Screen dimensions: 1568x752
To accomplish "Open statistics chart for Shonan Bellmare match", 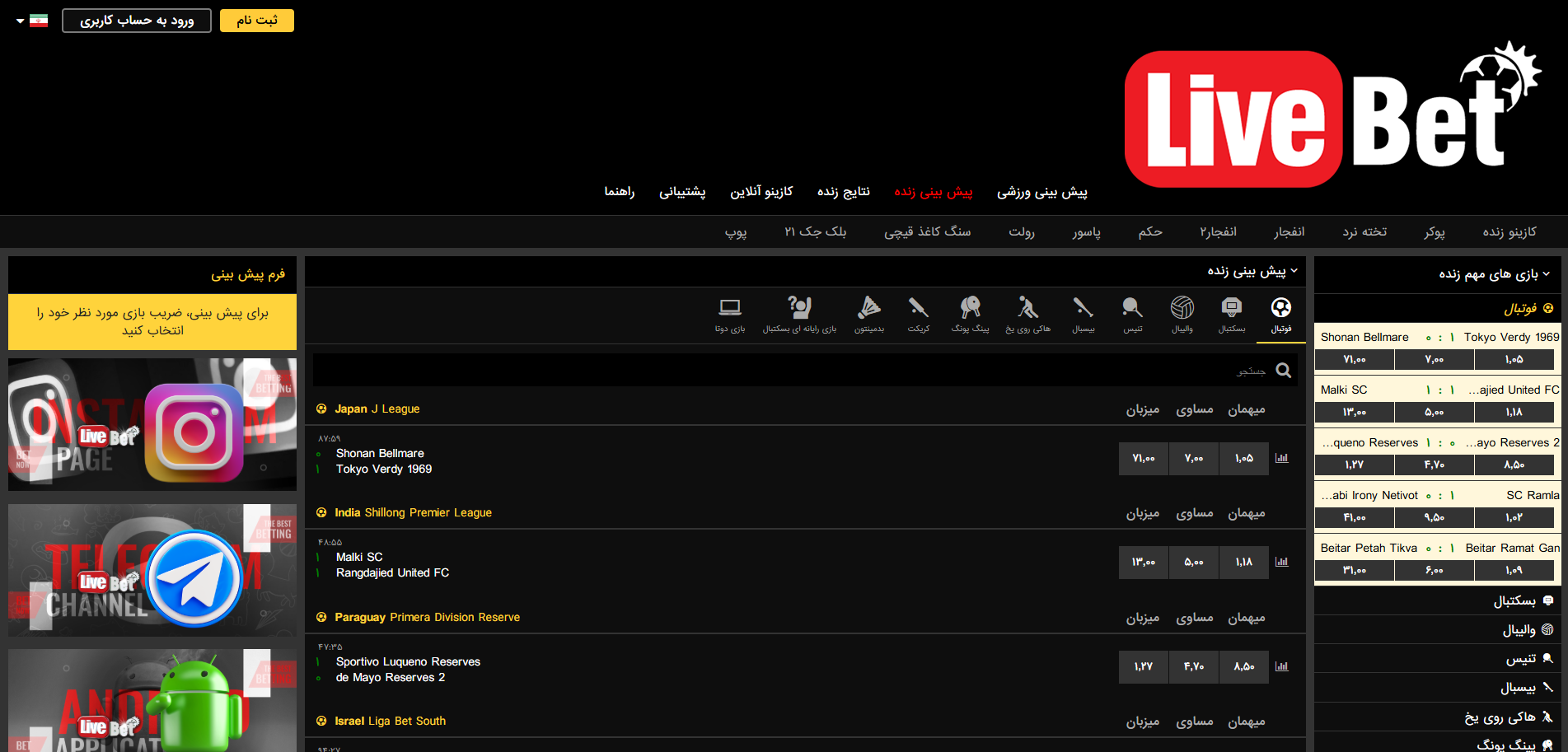I will pos(1281,458).
